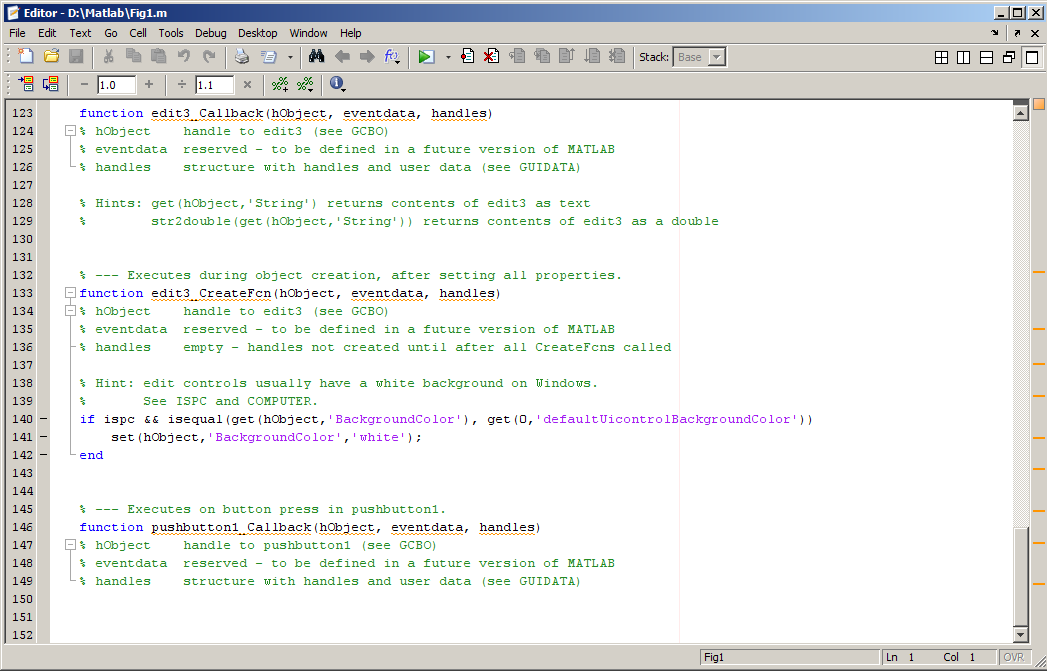Collapse the comment block starting at line 134
1047x671 pixels.
(69, 311)
